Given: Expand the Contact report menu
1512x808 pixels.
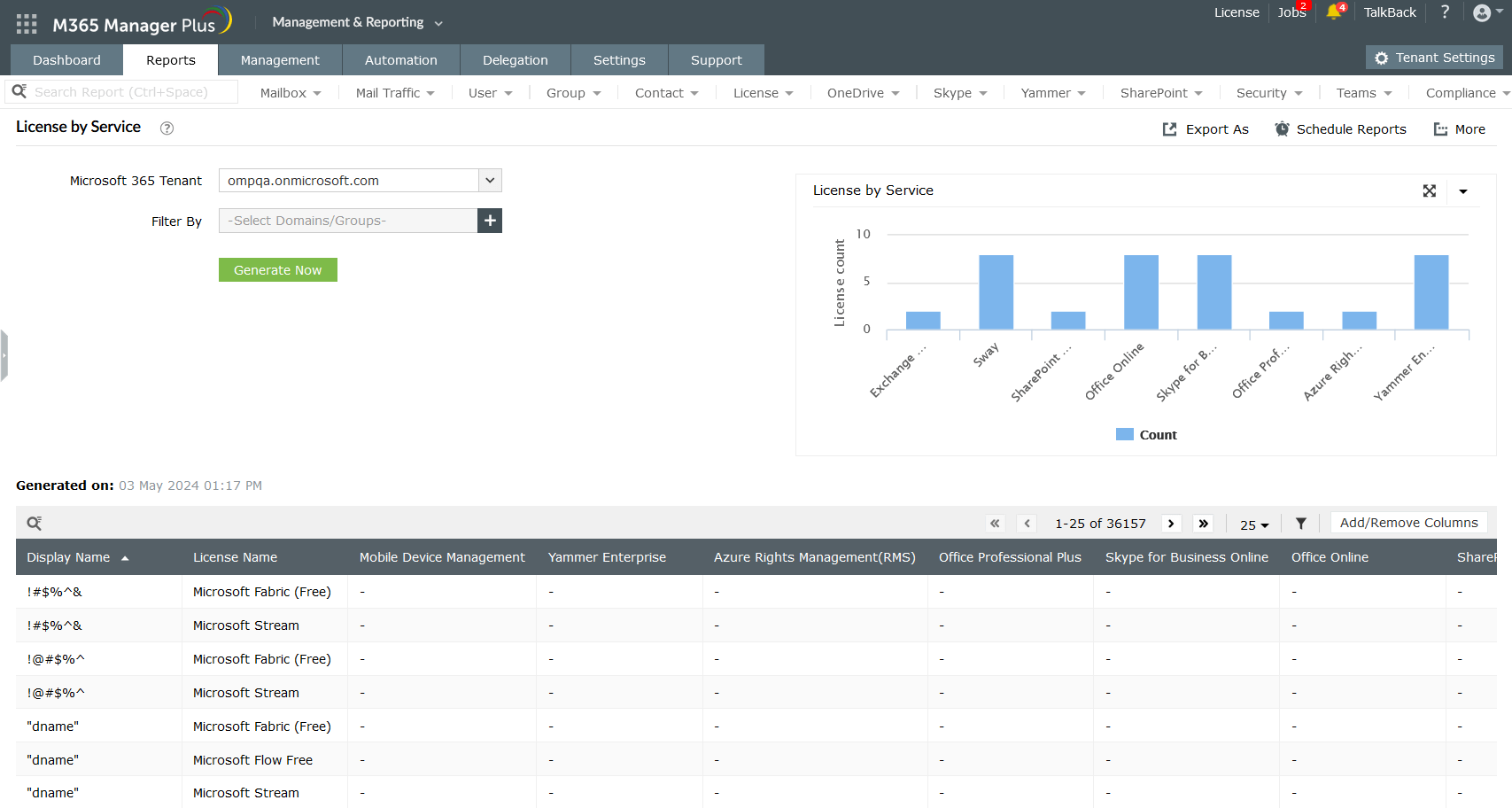Looking at the screenshot, I should point(667,93).
